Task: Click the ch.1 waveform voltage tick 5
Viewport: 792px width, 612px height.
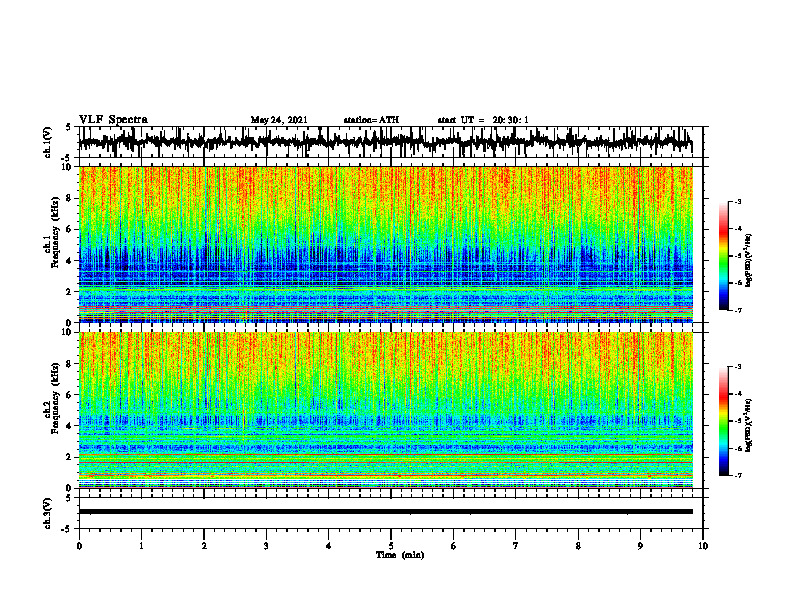Action: [x=69, y=127]
